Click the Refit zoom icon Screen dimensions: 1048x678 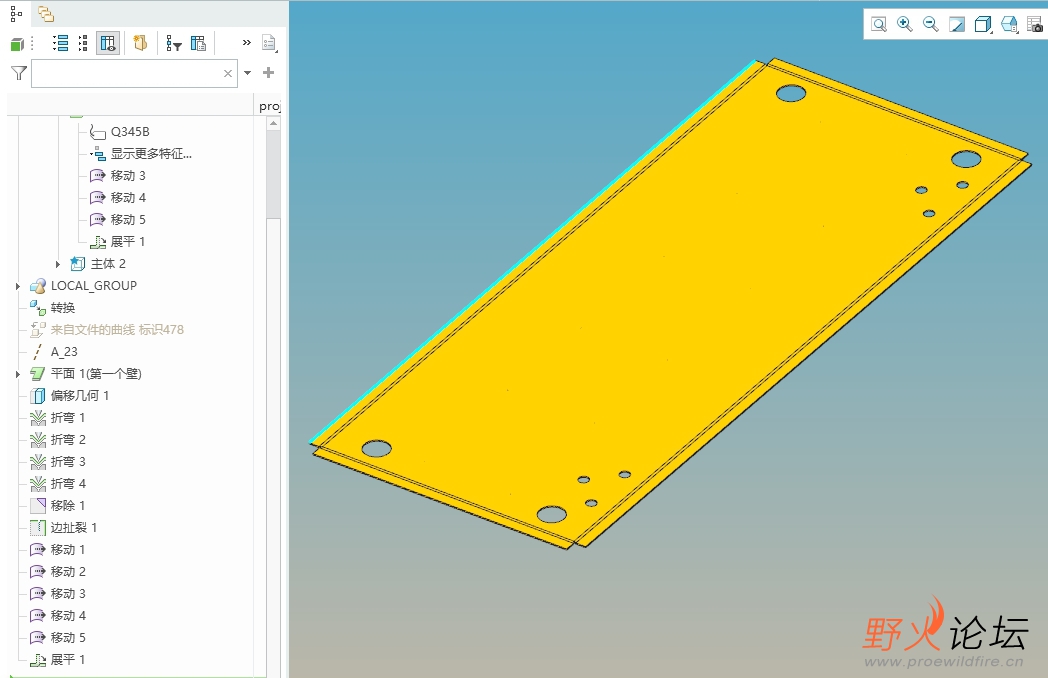[878, 24]
